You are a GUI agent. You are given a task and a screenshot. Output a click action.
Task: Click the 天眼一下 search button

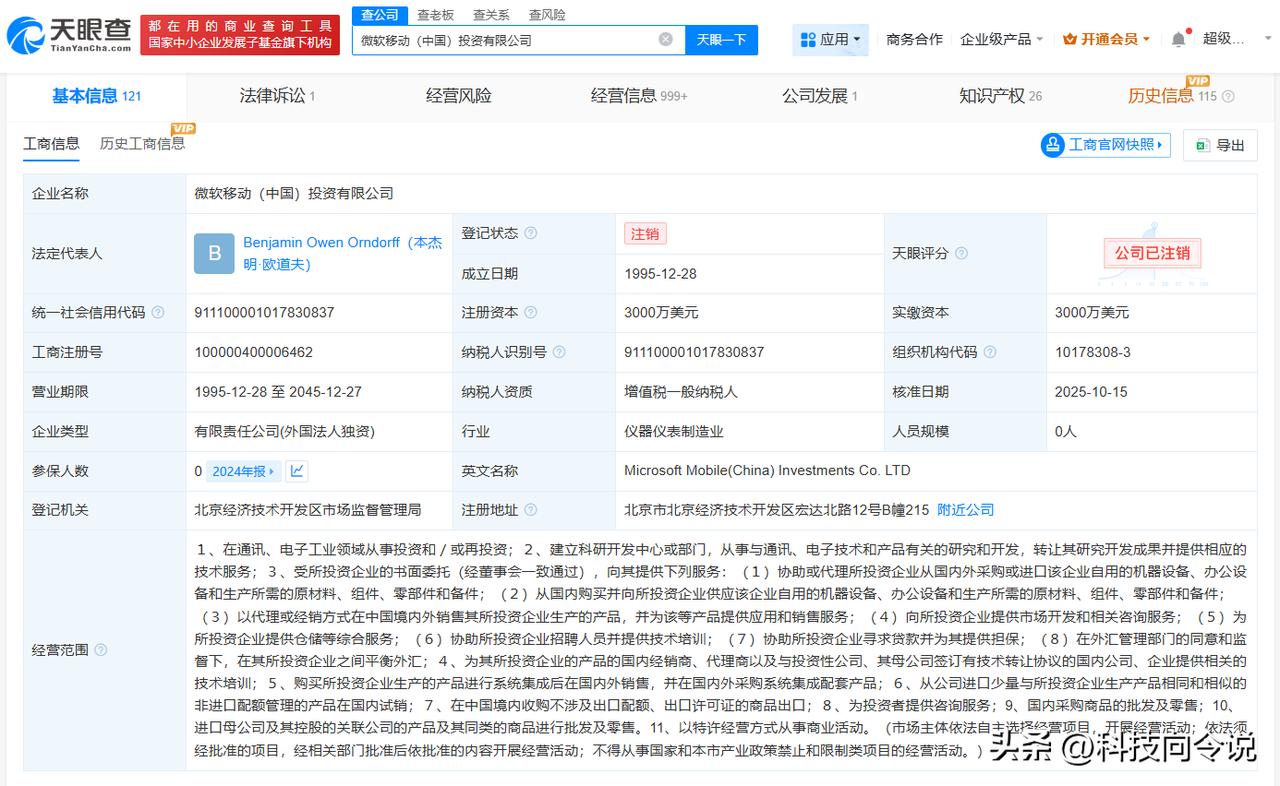pos(721,38)
